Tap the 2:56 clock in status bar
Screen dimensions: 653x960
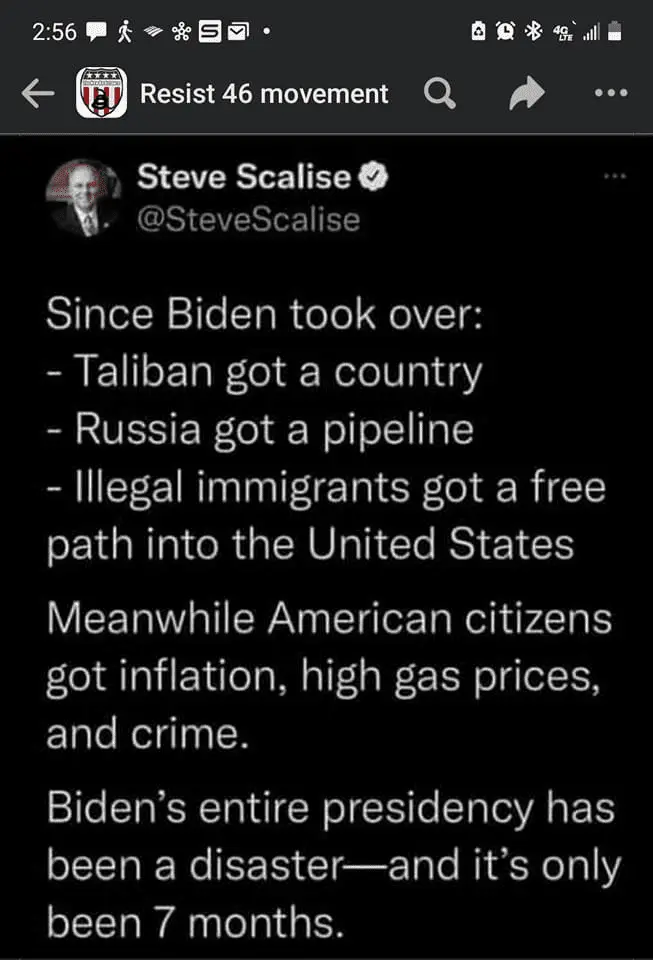tap(54, 32)
